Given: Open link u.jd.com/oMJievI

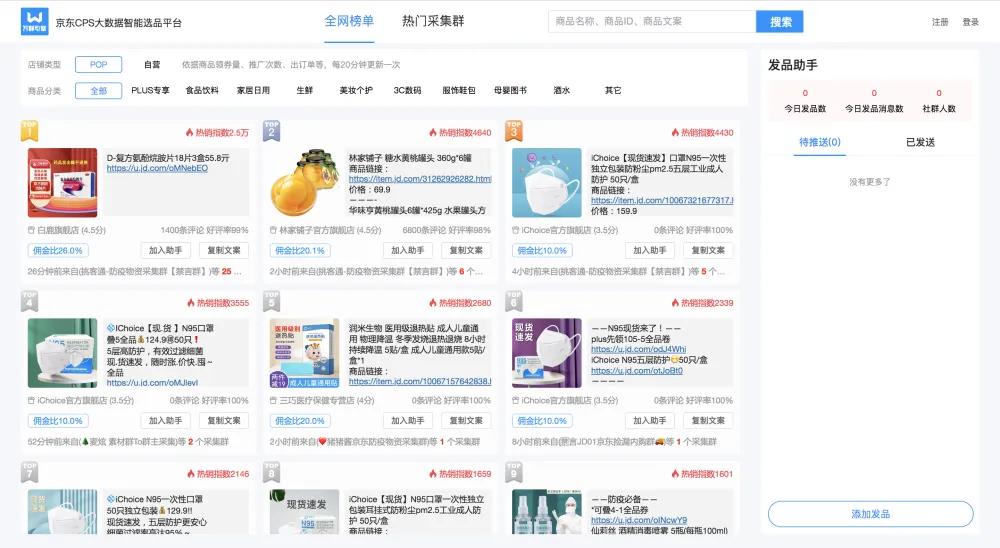Looking at the screenshot, I should 152,383.
